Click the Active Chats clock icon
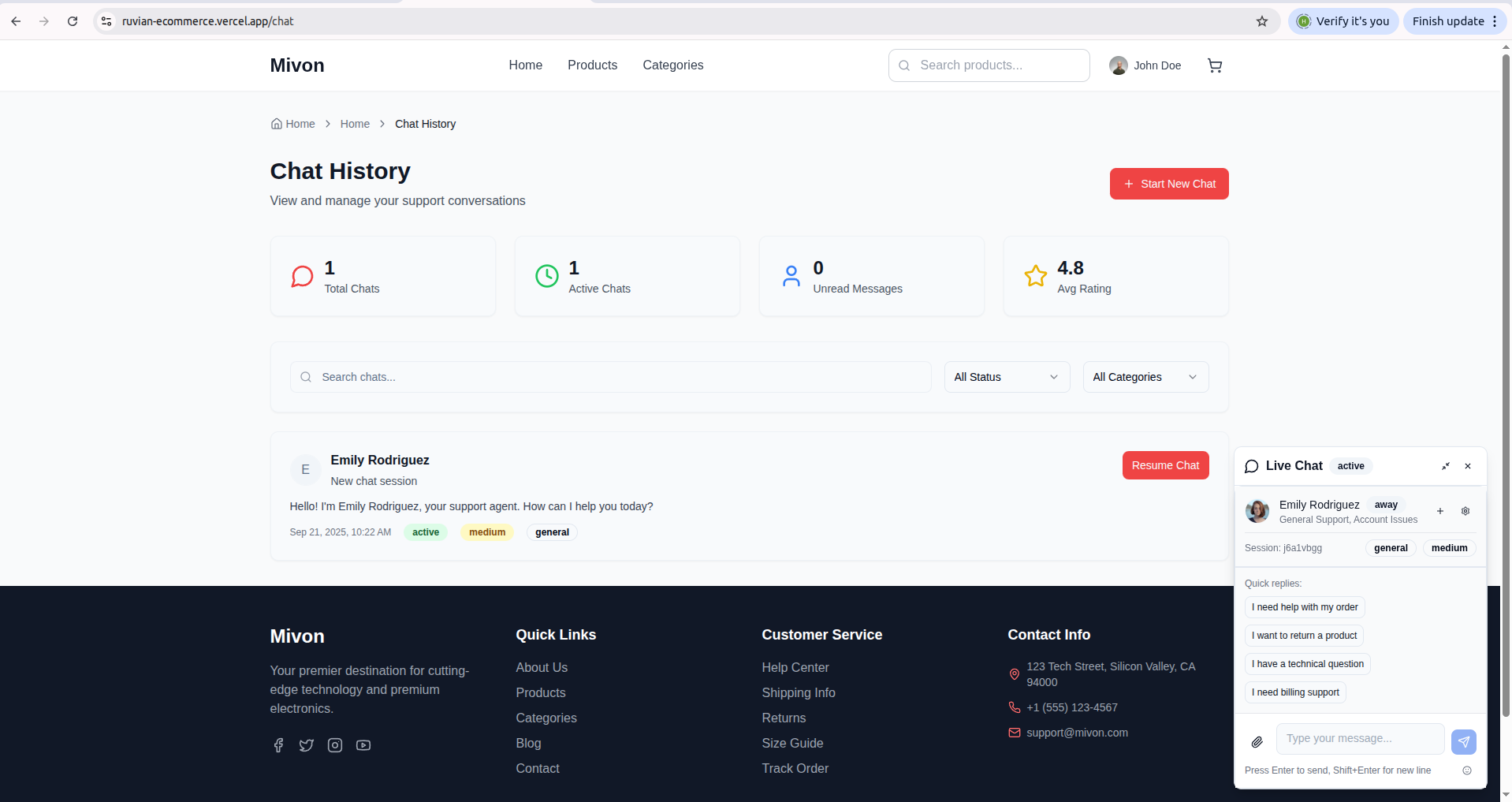The height and width of the screenshot is (802, 1512). [546, 276]
